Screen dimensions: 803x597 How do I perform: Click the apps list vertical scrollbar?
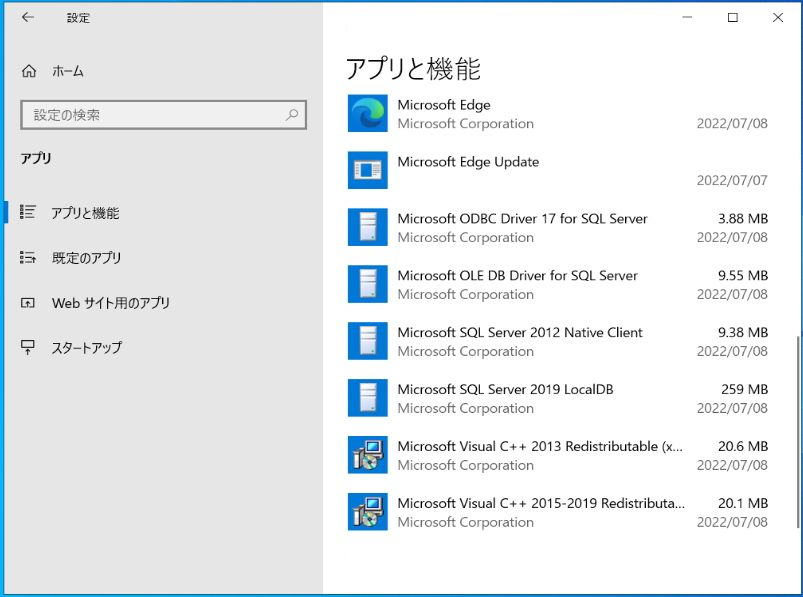coord(797,432)
